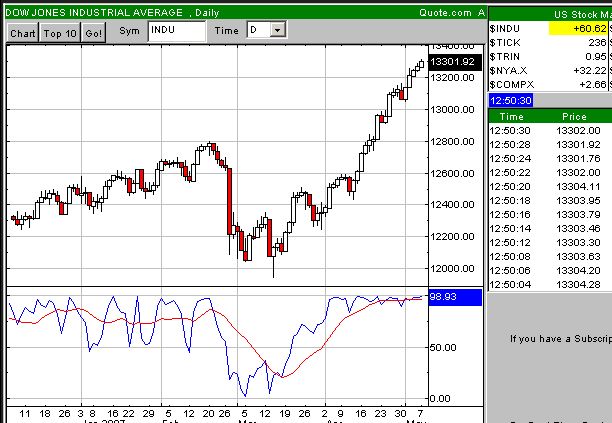Click the 13301.76 price at 12:50:24

(578, 159)
